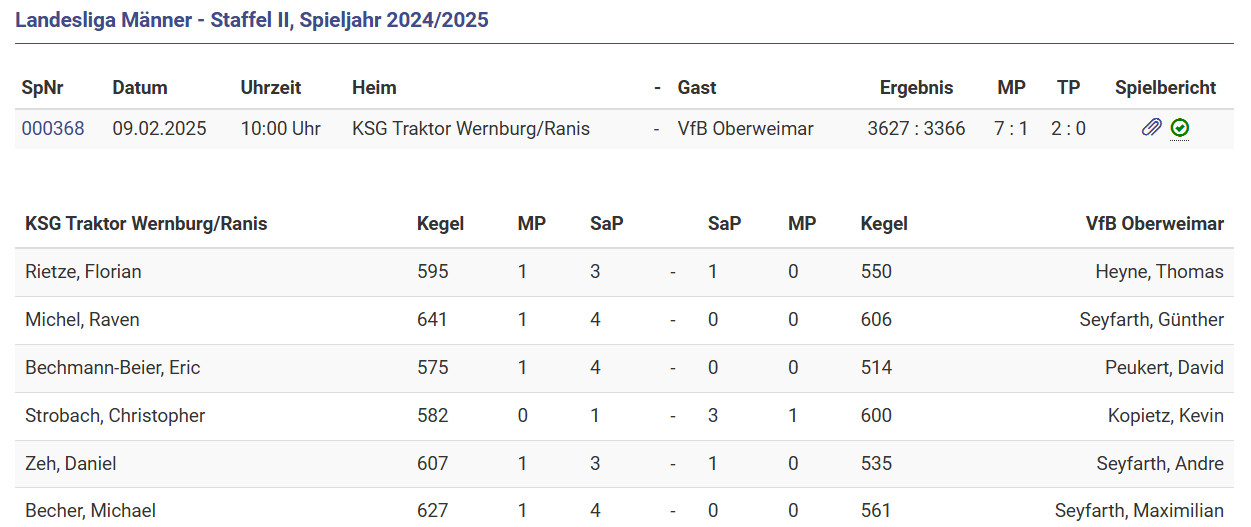The width and height of the screenshot is (1251, 527).
Task: Select the Spielbericht column header
Action: coord(1165,88)
